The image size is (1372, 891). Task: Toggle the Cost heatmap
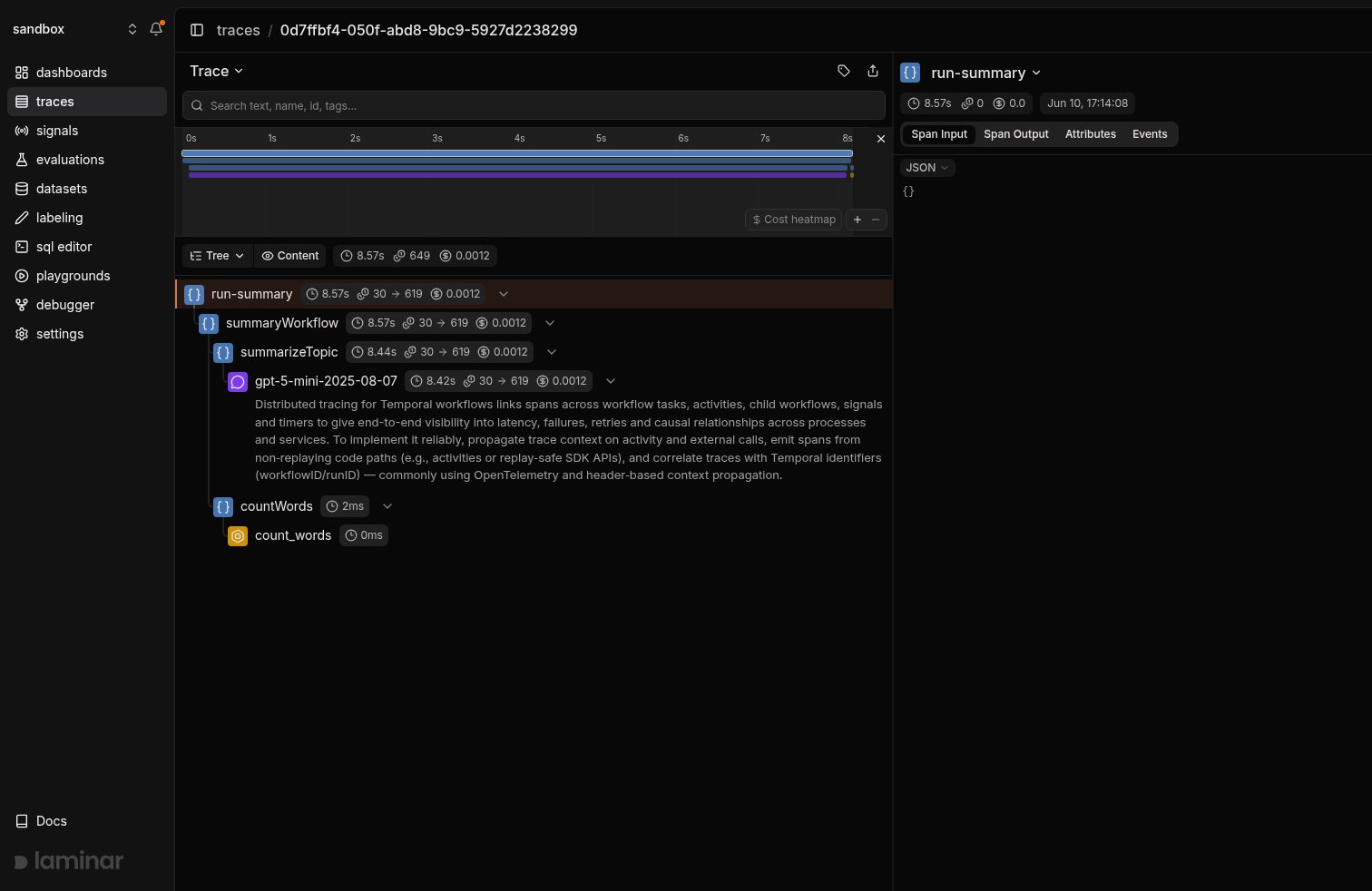point(794,220)
